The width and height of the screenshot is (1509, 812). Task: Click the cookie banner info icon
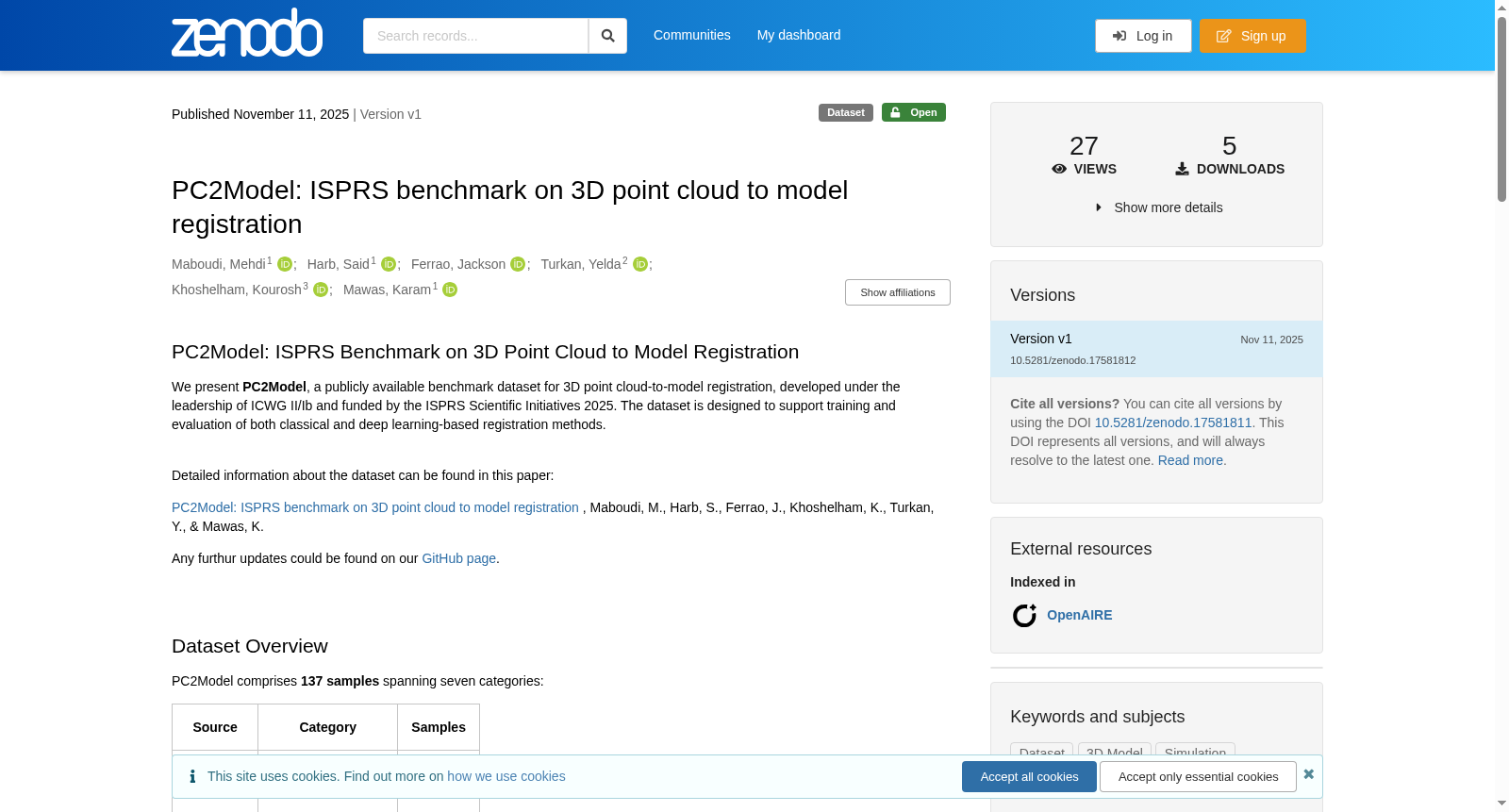click(192, 776)
